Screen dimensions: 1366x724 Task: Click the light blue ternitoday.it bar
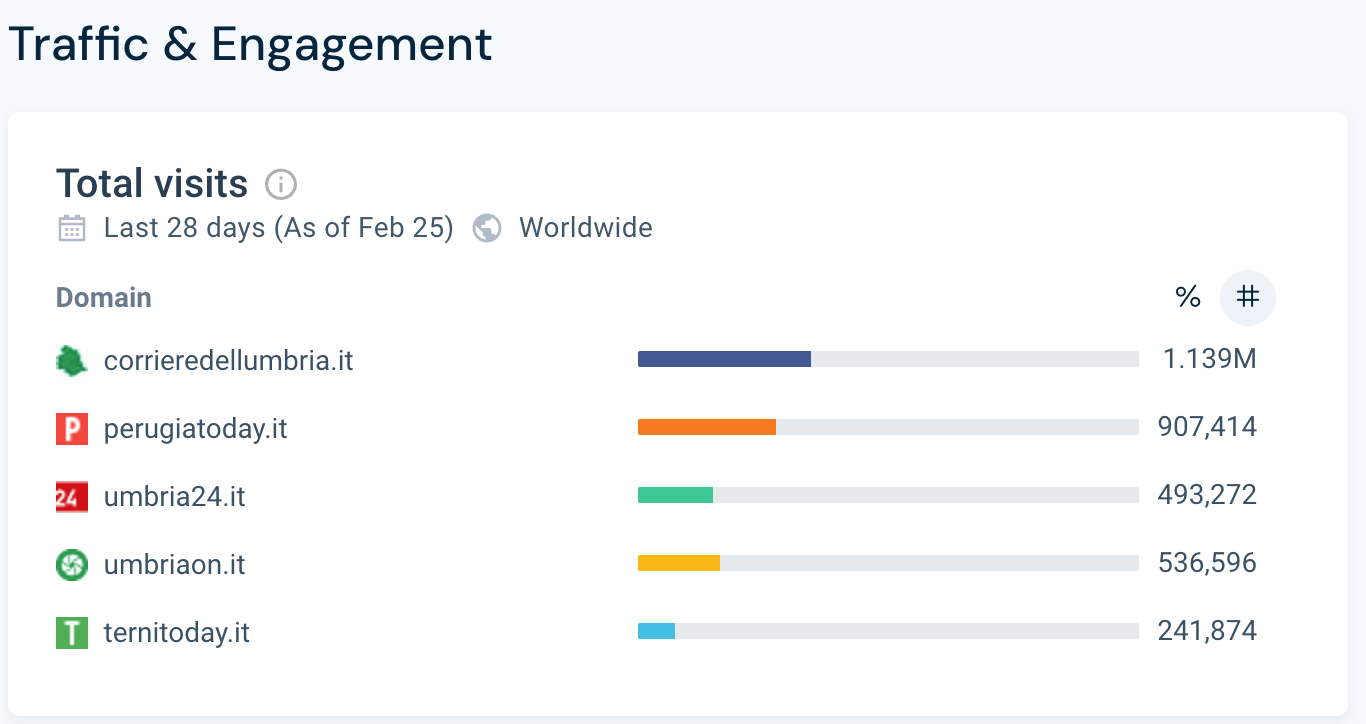coord(656,631)
